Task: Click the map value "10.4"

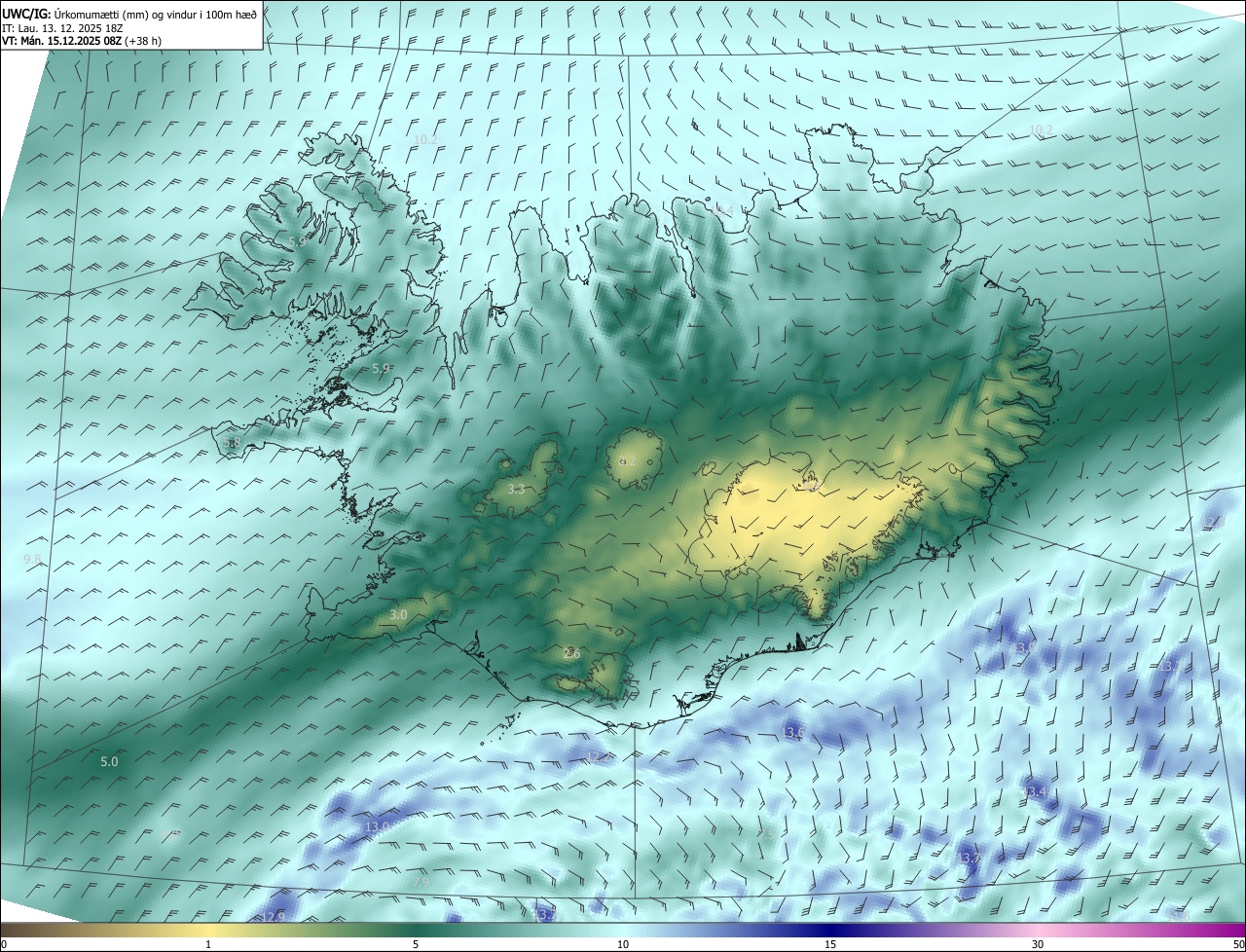Action: click(x=721, y=209)
